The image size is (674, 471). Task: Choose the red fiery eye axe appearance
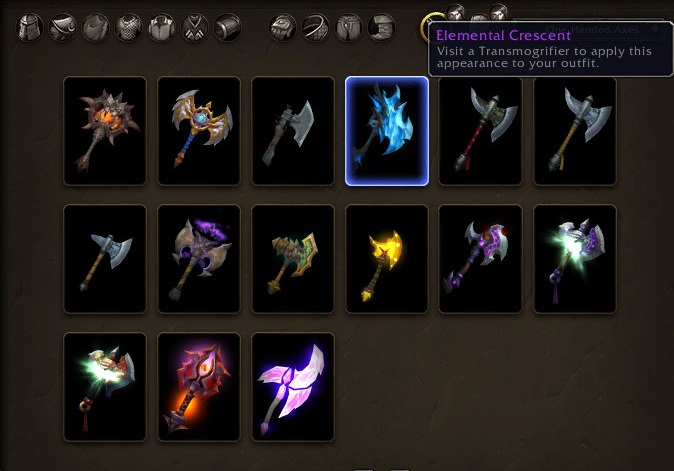tap(199, 387)
